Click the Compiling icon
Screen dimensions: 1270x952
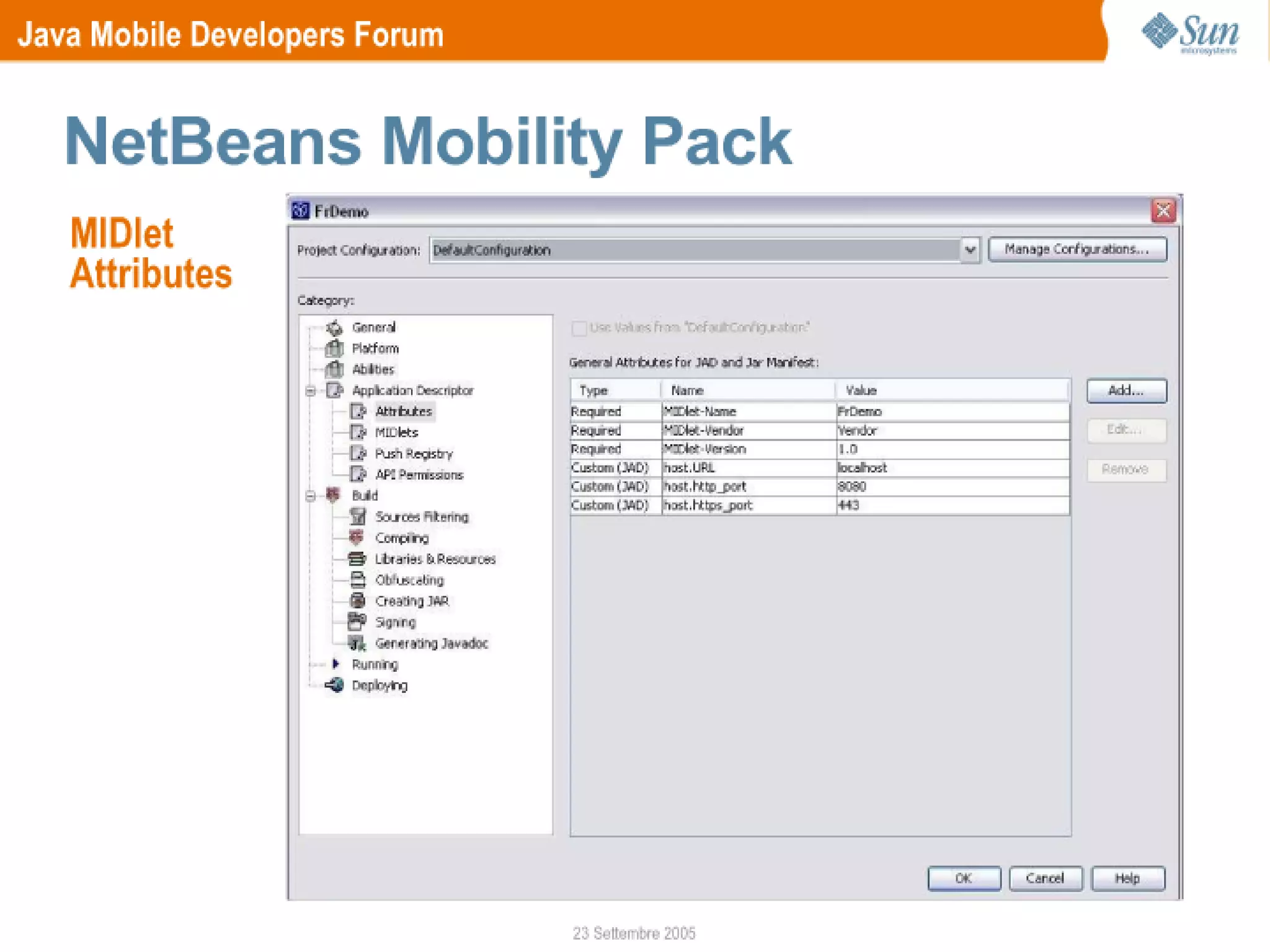point(357,537)
